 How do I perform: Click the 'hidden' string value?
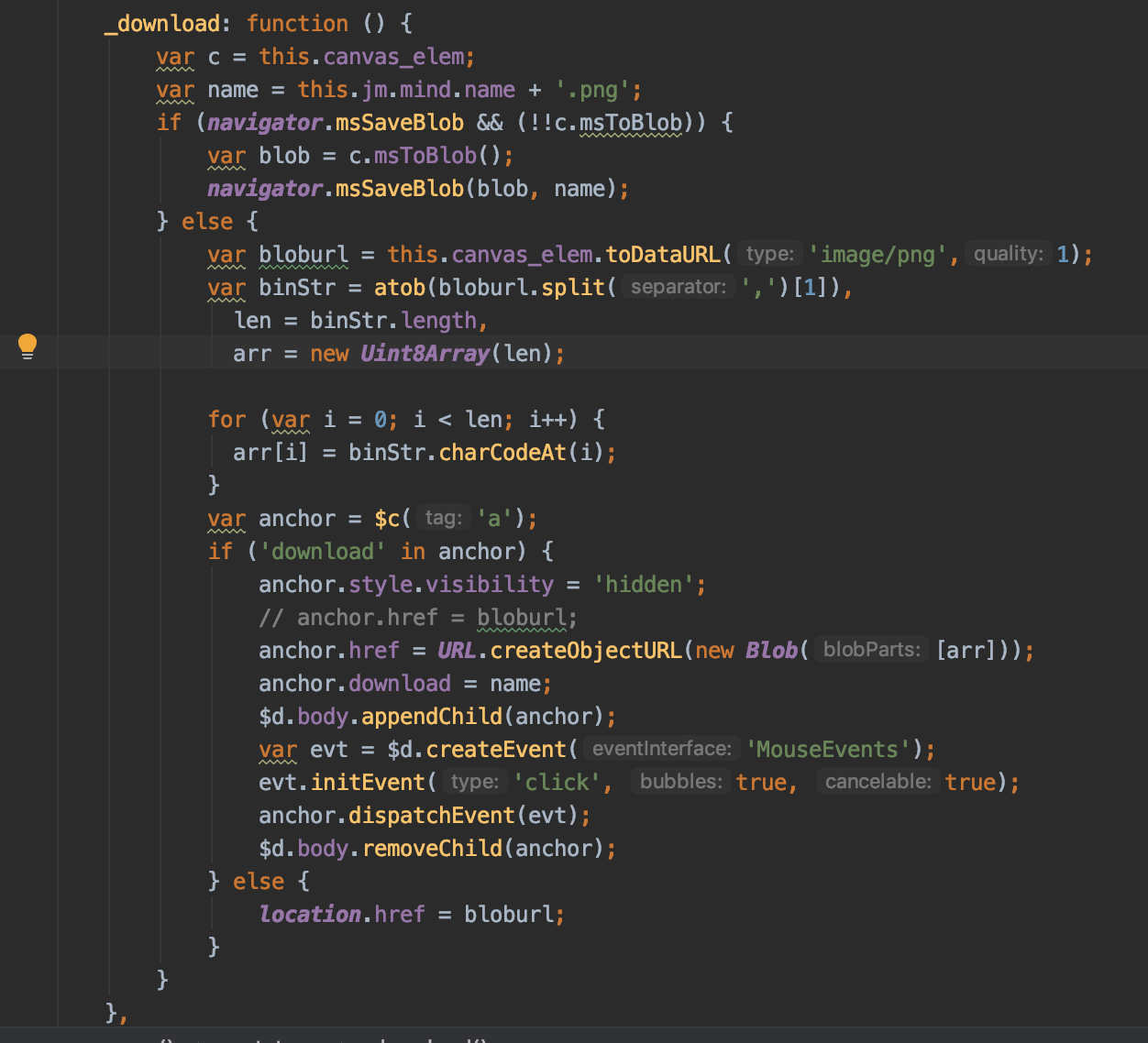coord(644,585)
